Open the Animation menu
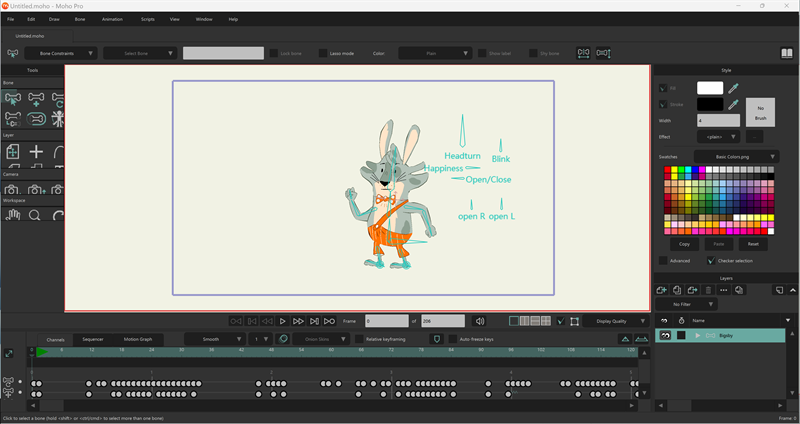Image resolution: width=800 pixels, height=424 pixels. [112, 19]
